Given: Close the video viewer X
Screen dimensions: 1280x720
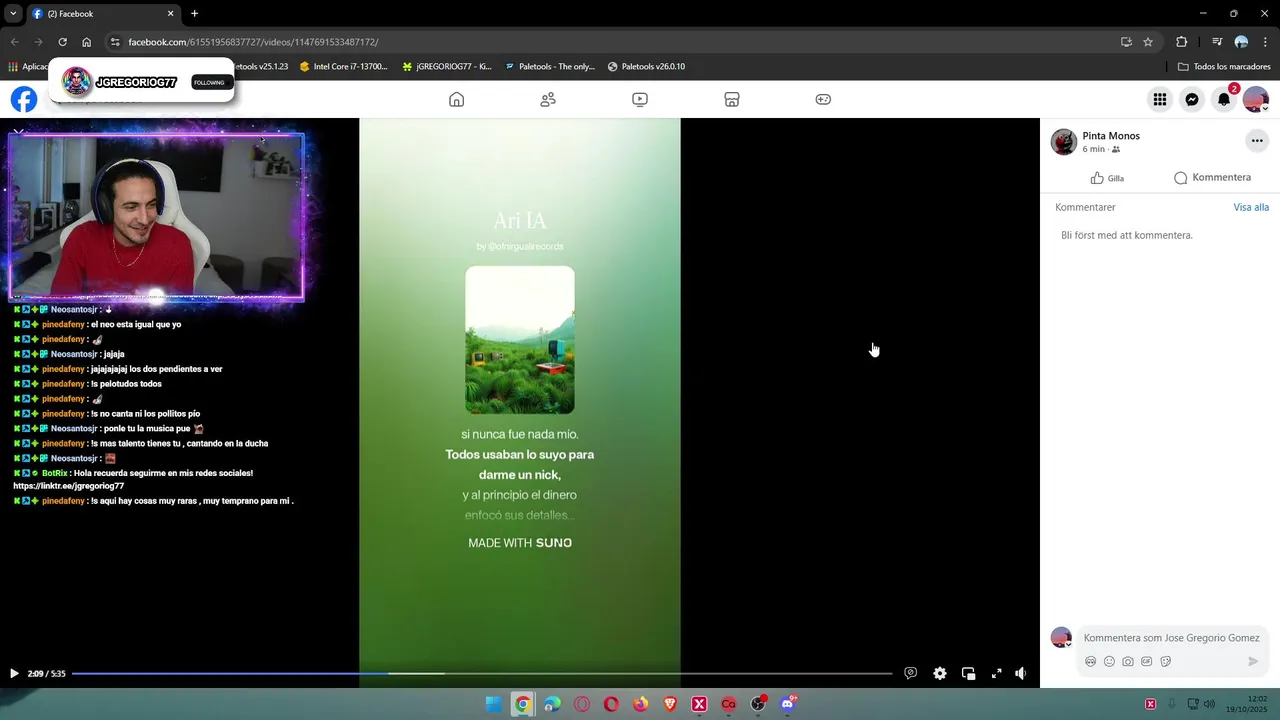Looking at the screenshot, I should tap(18, 131).
